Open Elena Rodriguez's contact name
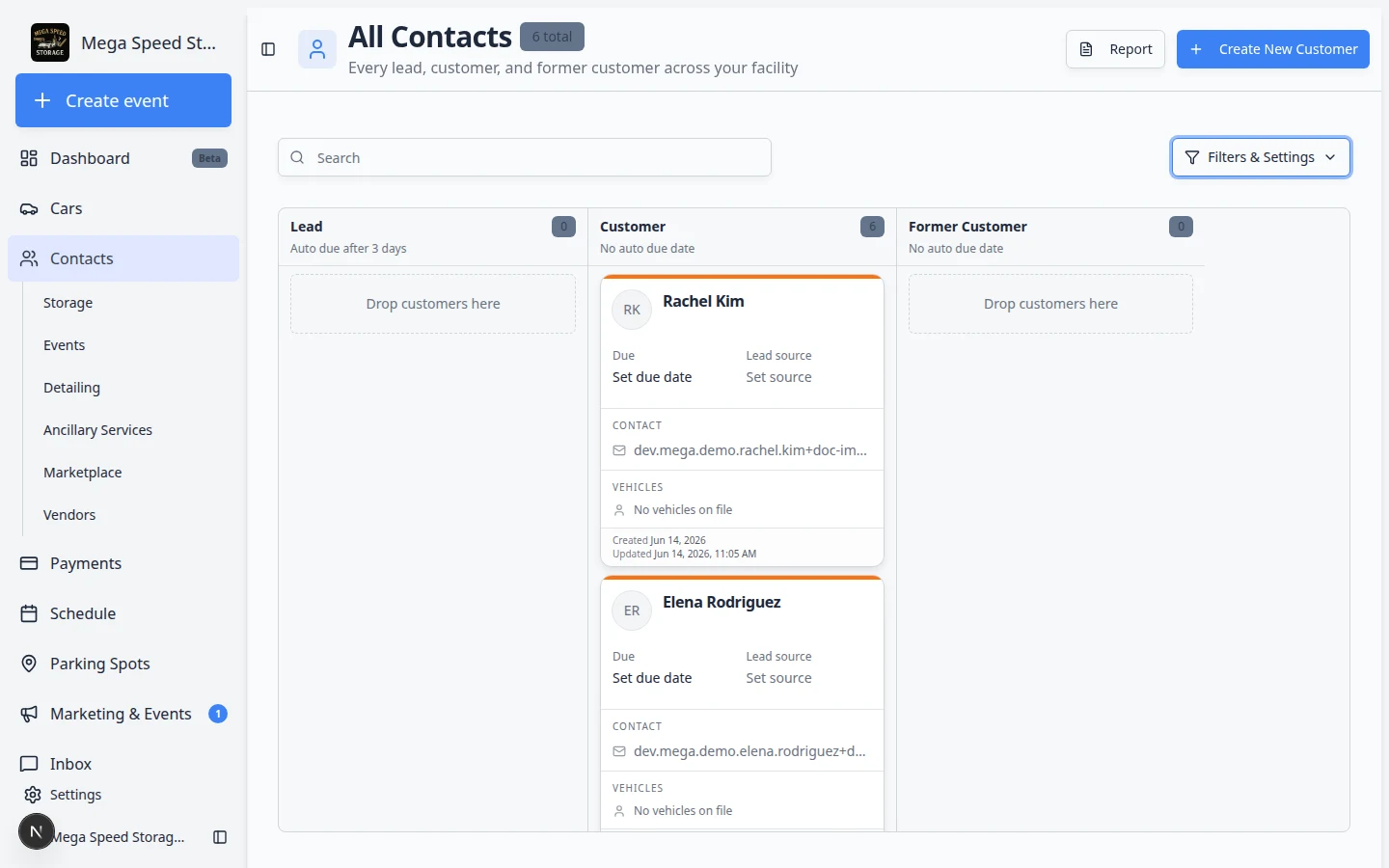The height and width of the screenshot is (868, 1389). click(722, 602)
